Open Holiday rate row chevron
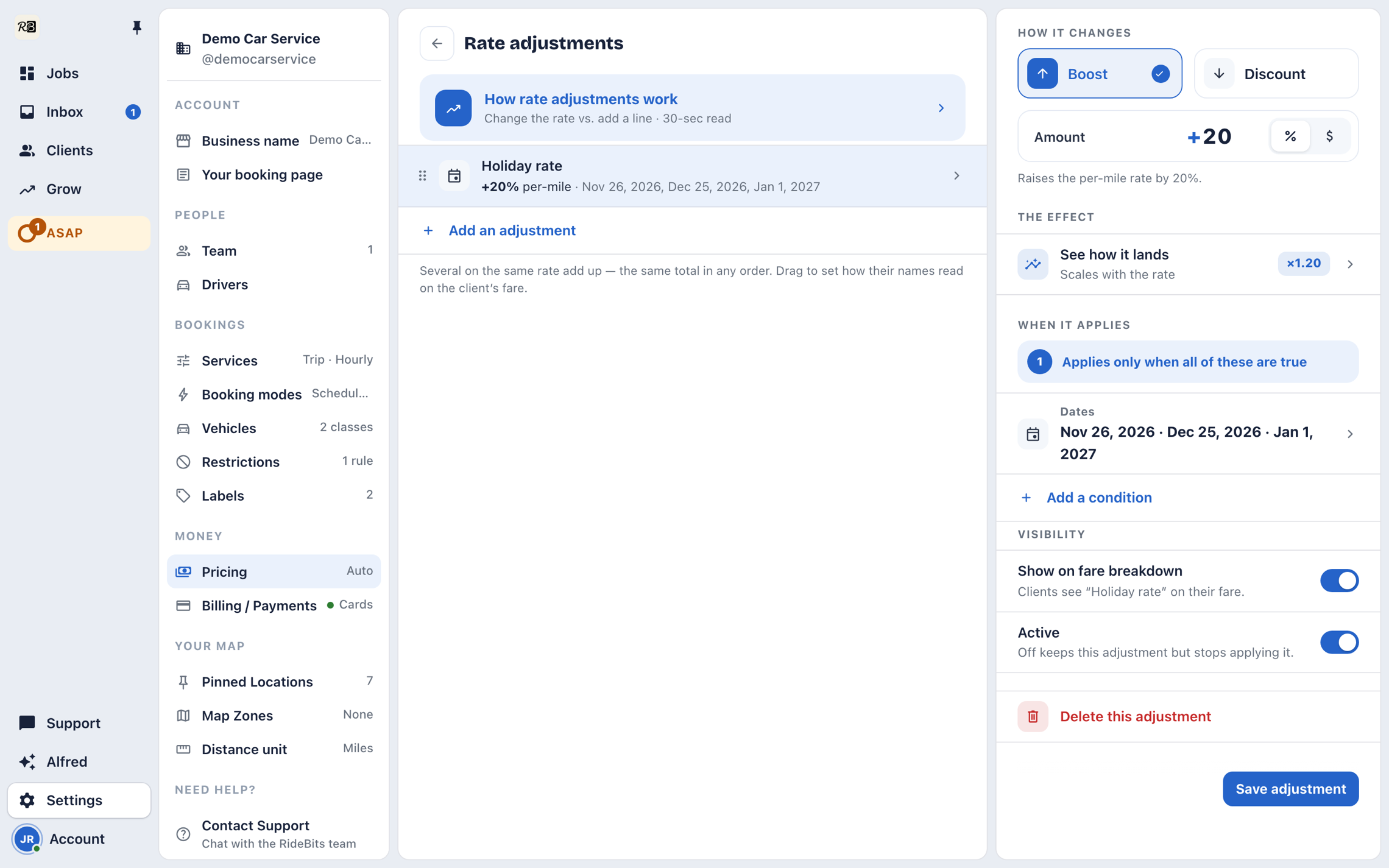 (956, 176)
